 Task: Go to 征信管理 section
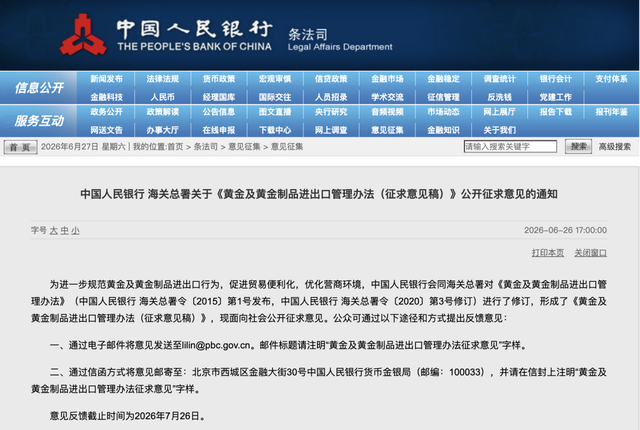click(x=444, y=97)
